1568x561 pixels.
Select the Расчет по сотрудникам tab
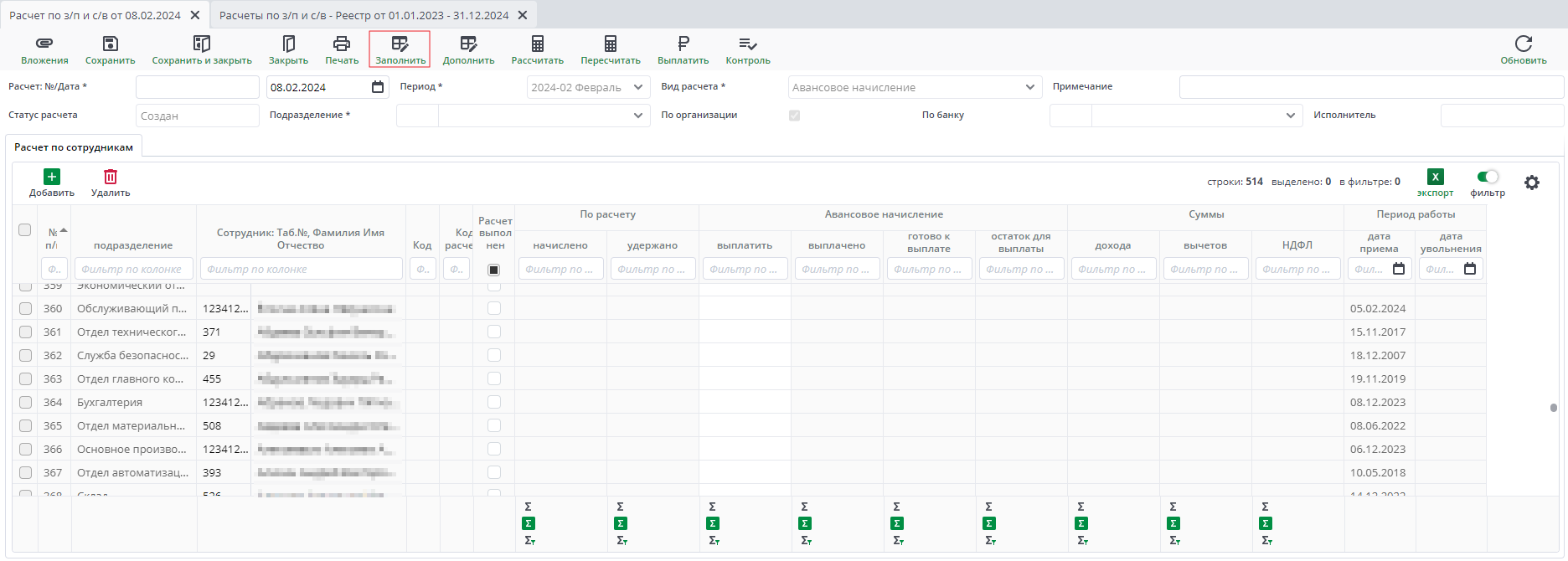74,147
